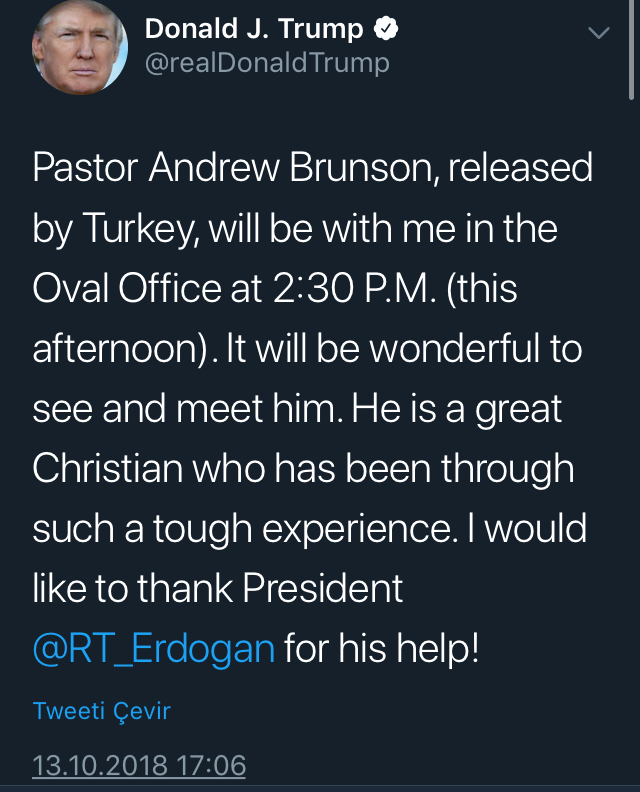Screen dimensions: 640x792
Task: Click the words "for his help!"
Action: pos(382,649)
